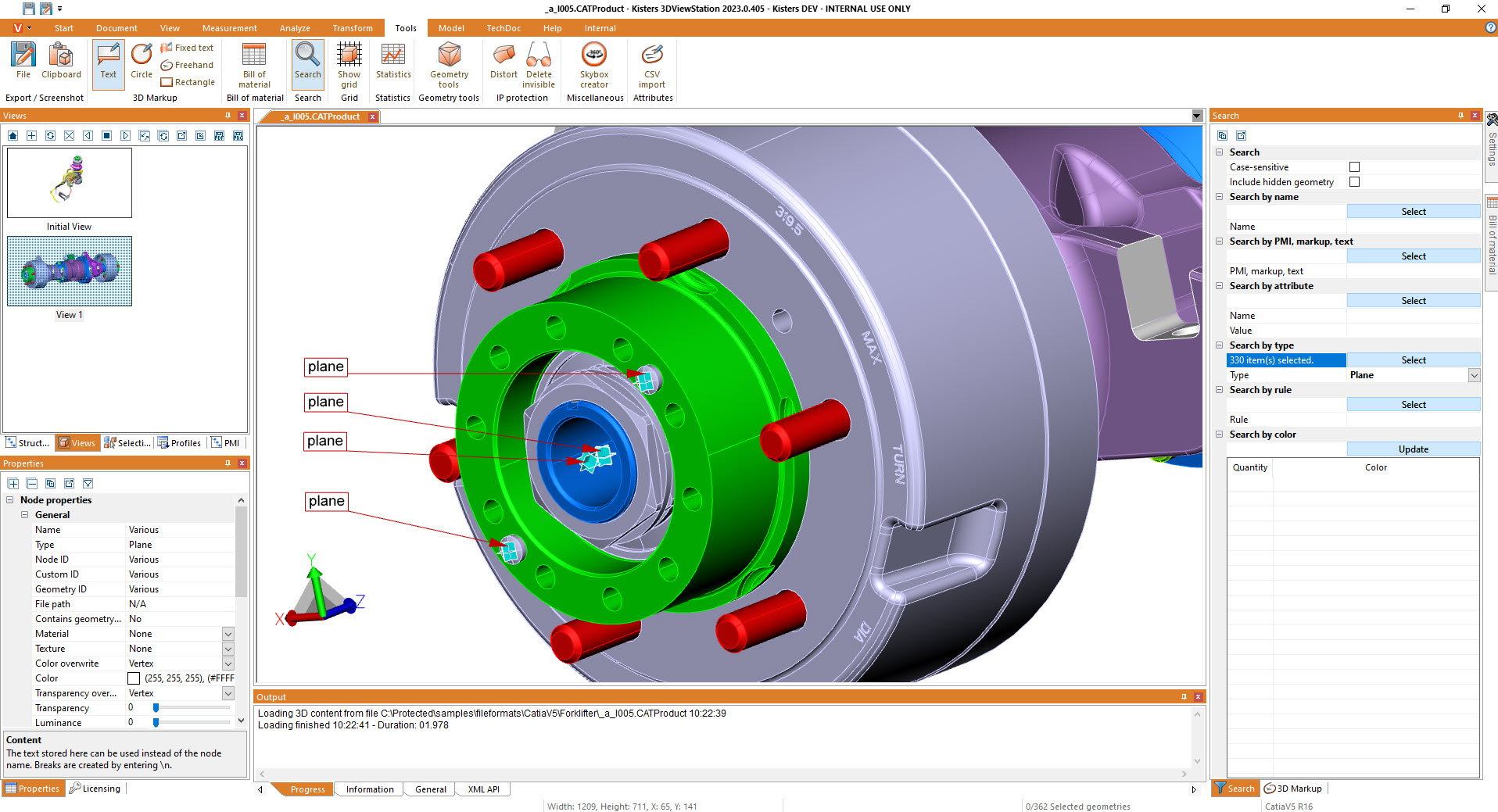
Task: Click the stop square icon in Views toolbar
Action: click(106, 136)
